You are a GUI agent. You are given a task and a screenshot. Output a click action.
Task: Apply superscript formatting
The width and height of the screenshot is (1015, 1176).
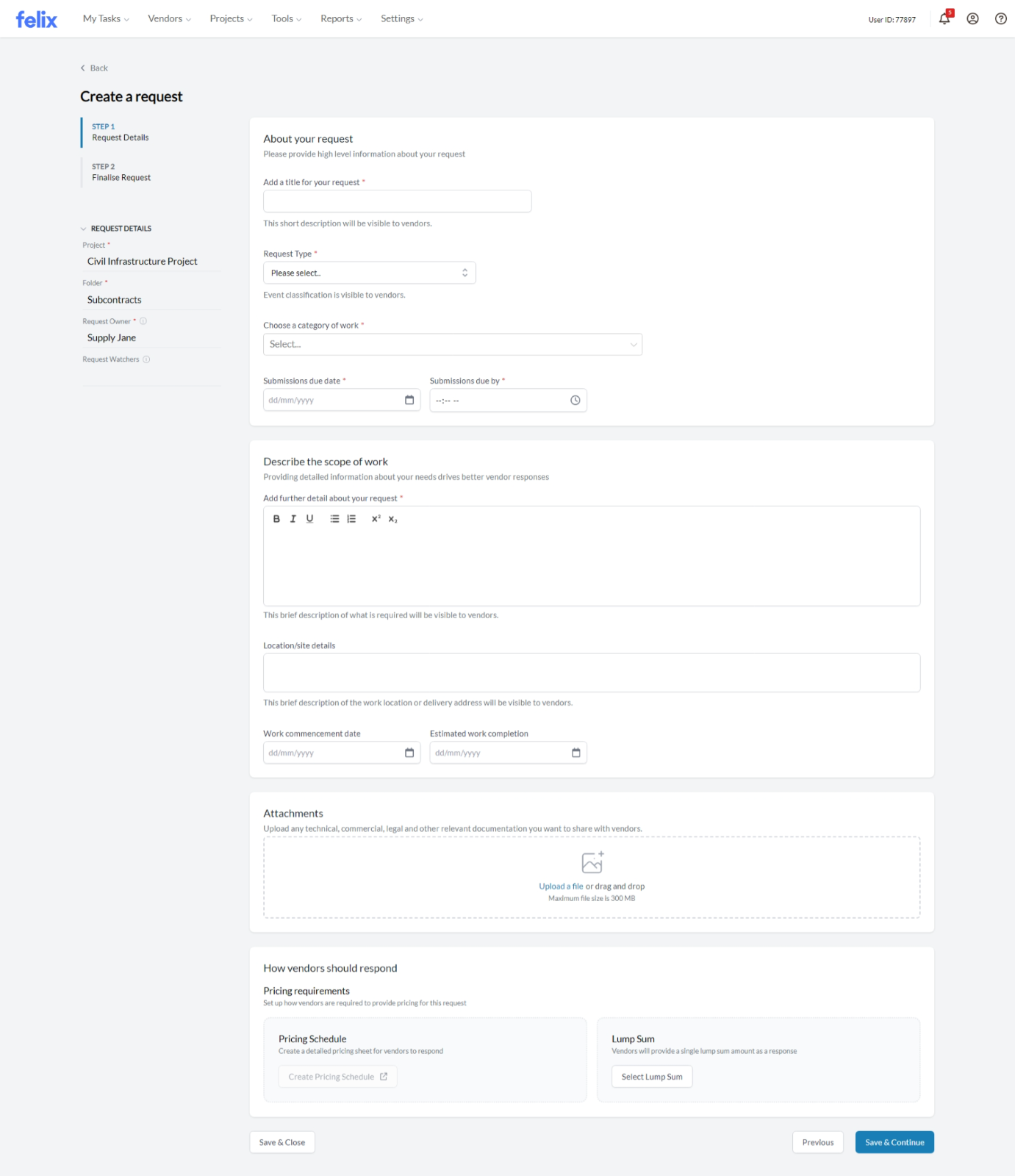[376, 519]
